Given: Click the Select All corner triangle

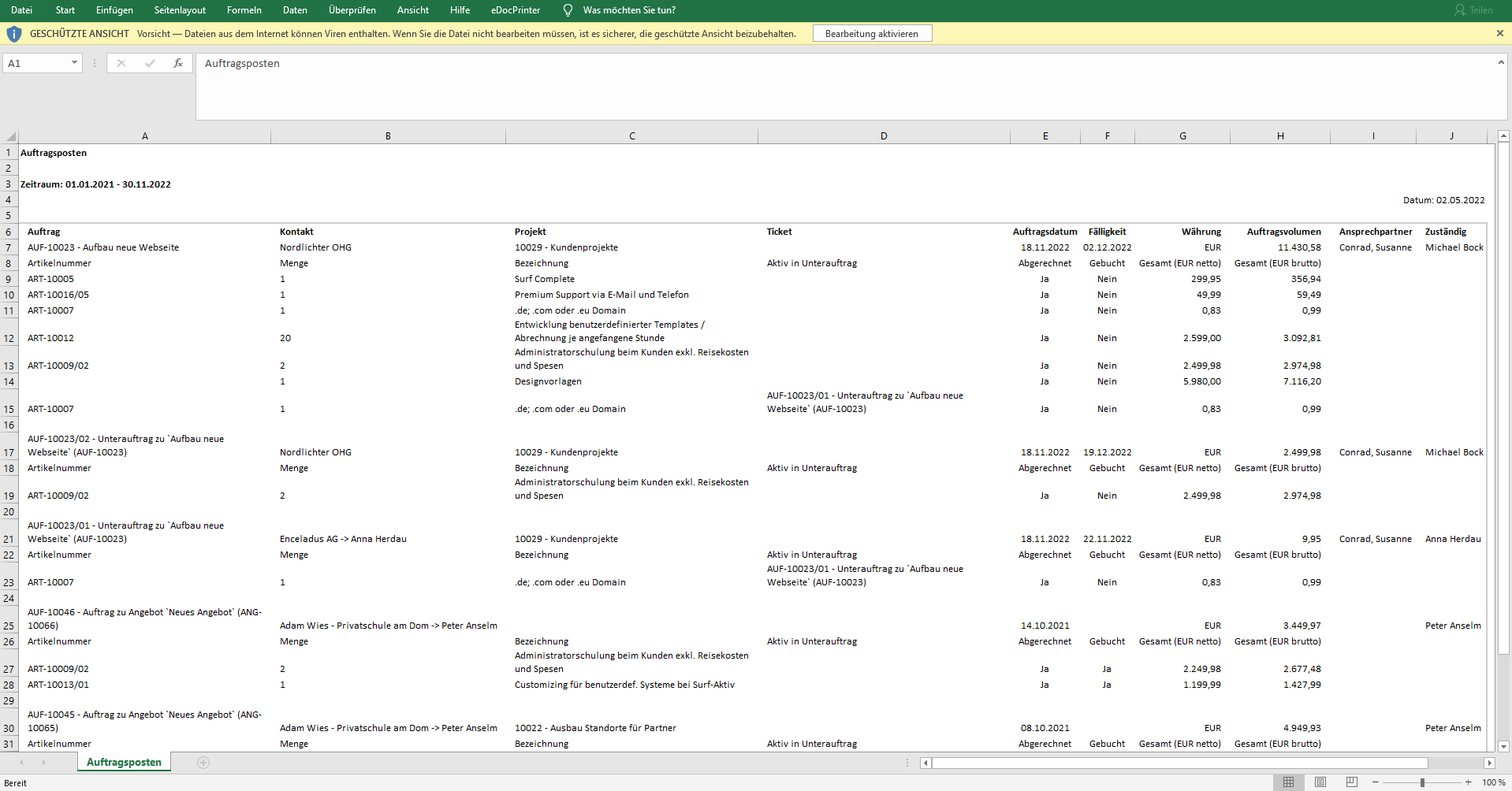Looking at the screenshot, I should (10, 136).
